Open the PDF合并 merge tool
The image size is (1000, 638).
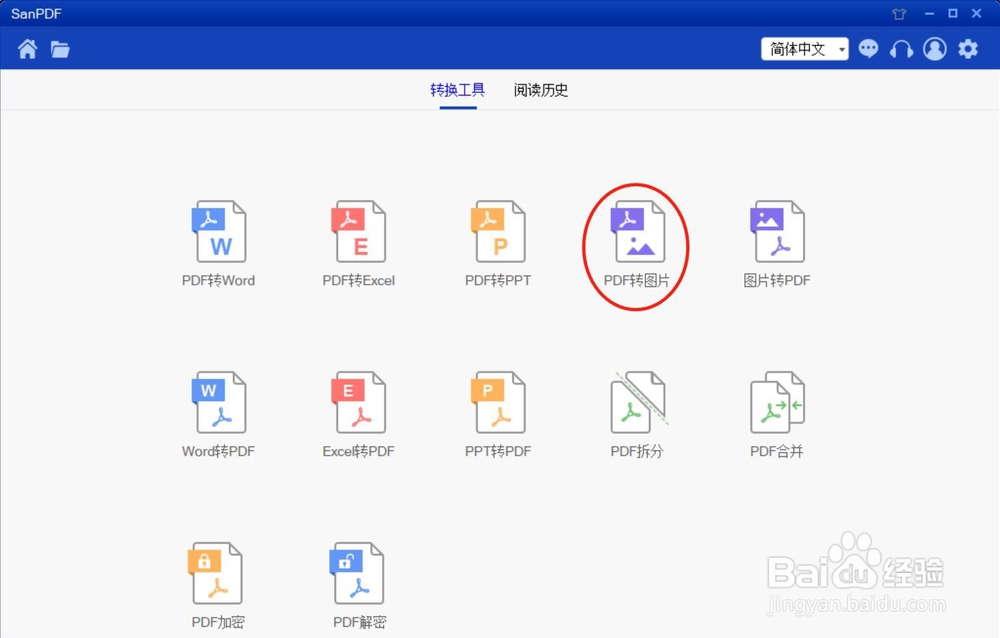click(x=777, y=415)
